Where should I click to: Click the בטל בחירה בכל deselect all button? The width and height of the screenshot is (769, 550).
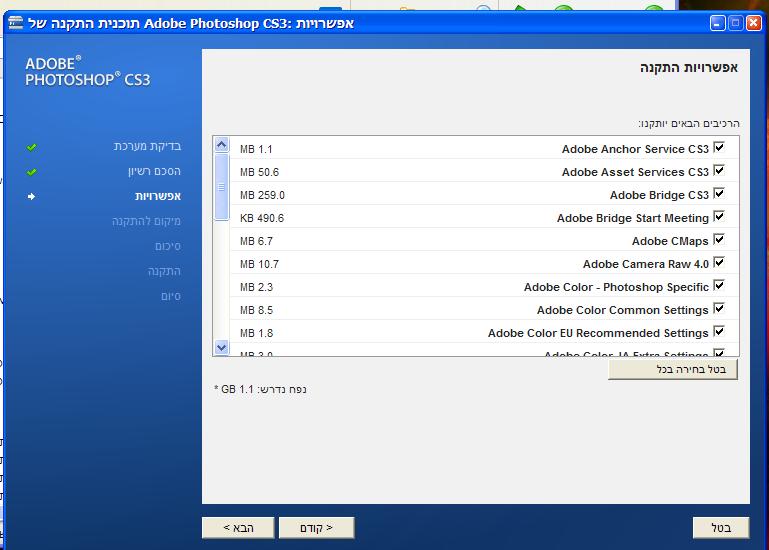(673, 369)
